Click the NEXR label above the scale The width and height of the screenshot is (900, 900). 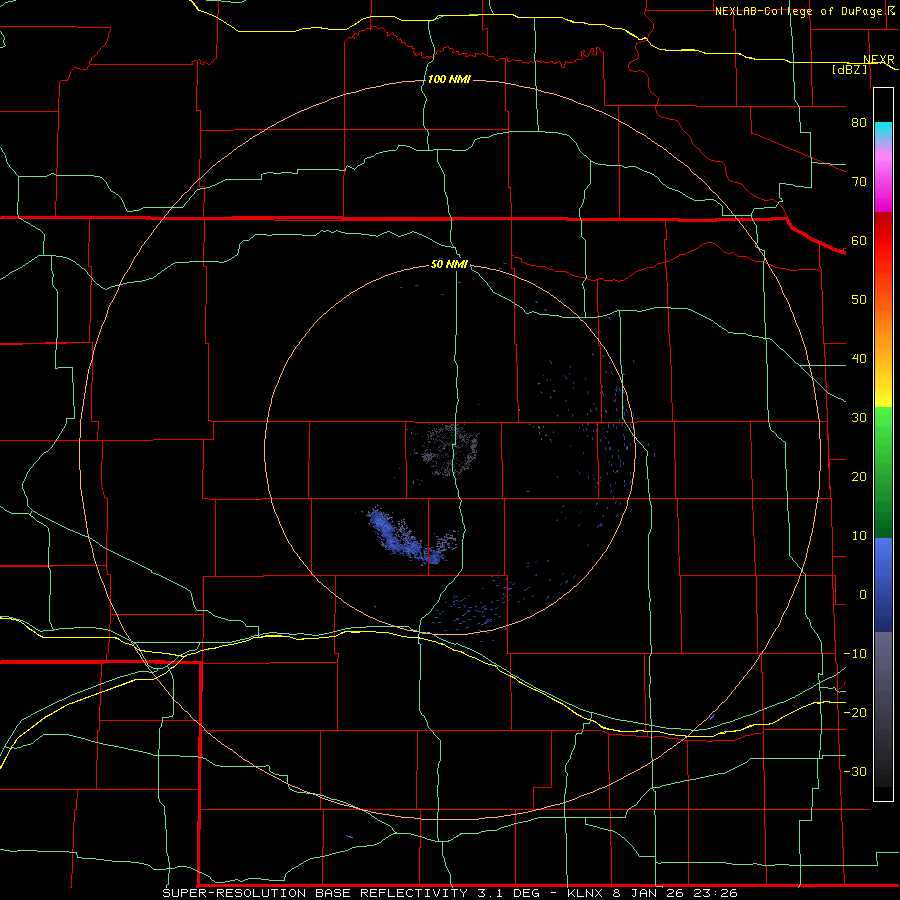(x=879, y=60)
